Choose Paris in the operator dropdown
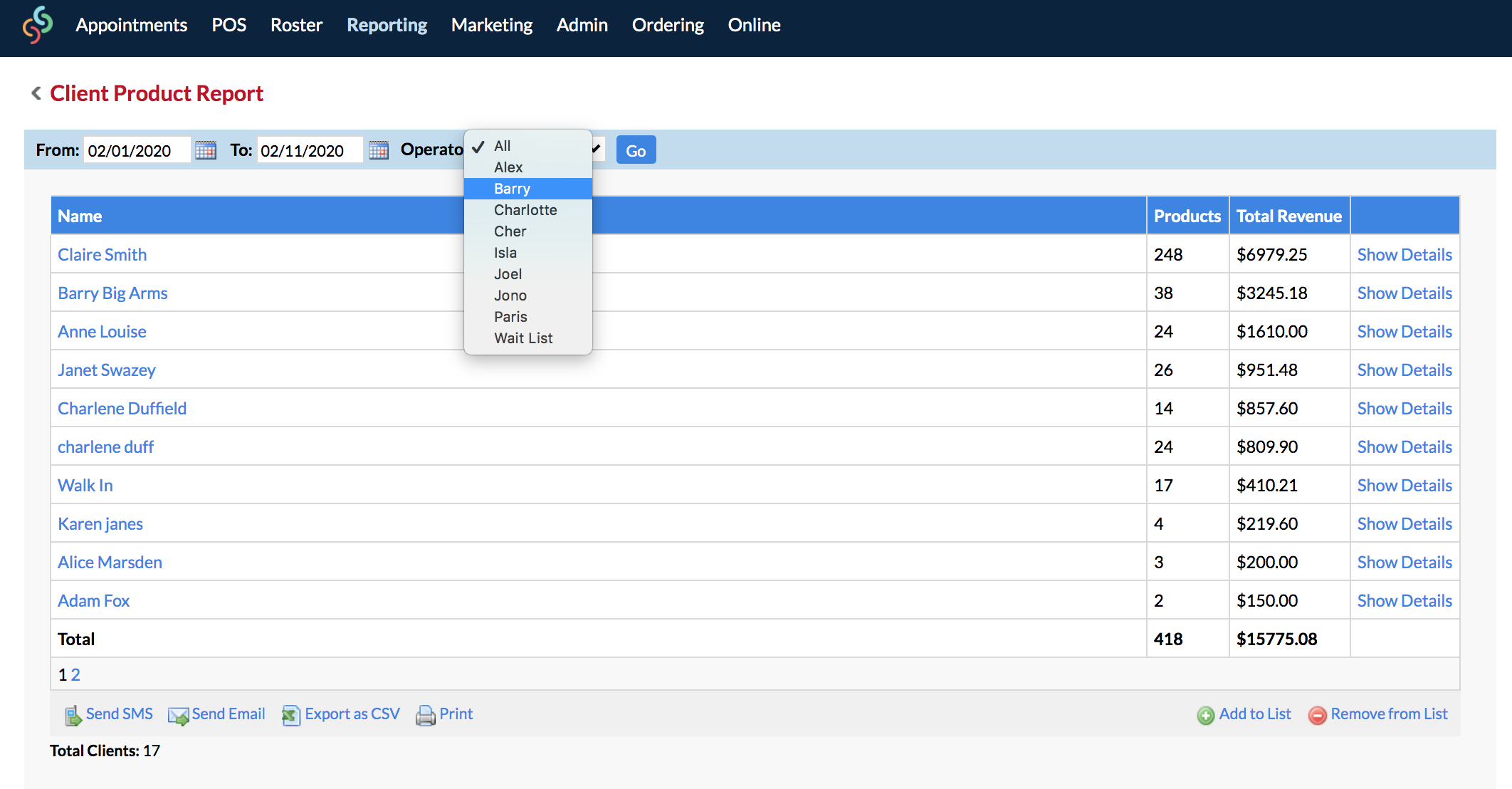1512x789 pixels. coord(528,317)
